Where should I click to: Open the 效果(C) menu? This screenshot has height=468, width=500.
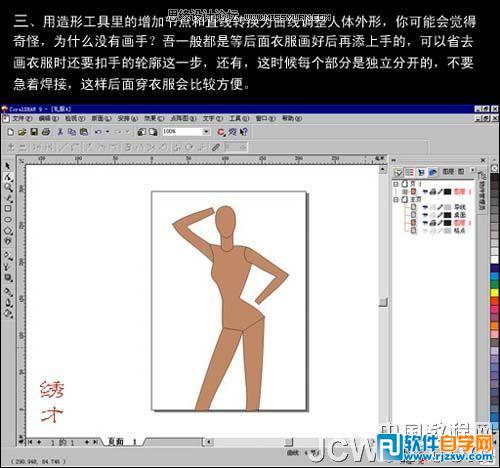(x=154, y=118)
